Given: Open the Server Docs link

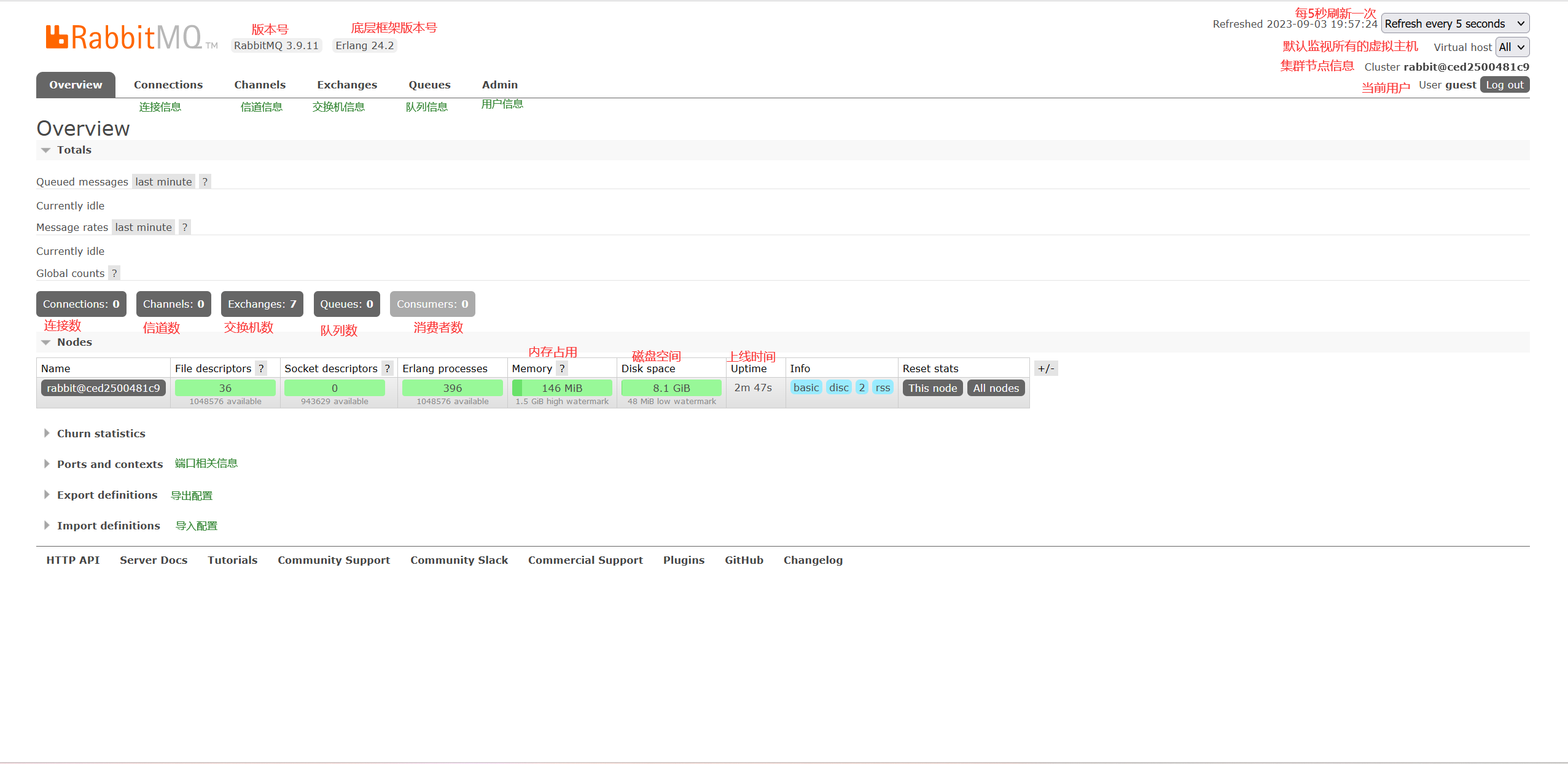Looking at the screenshot, I should pyautogui.click(x=154, y=560).
